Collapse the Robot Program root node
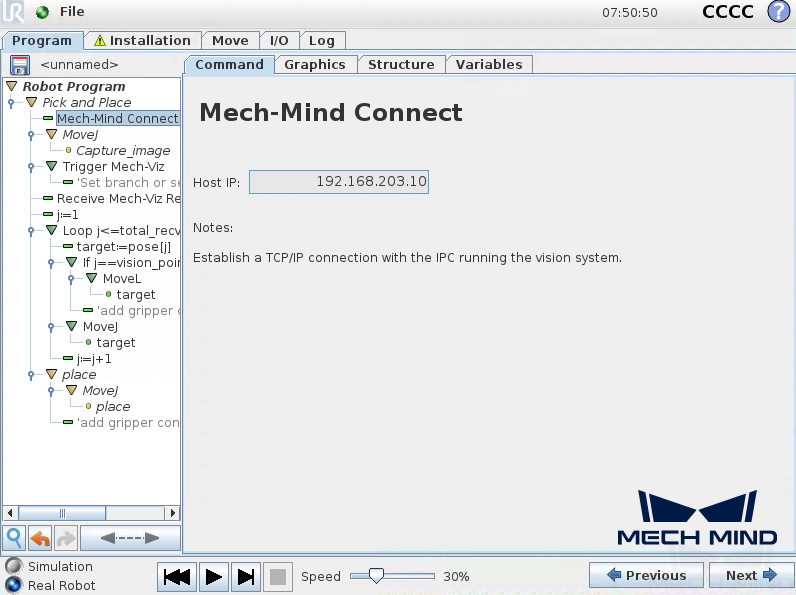Screen dimensions: 796x595 pyautogui.click(x=12, y=86)
